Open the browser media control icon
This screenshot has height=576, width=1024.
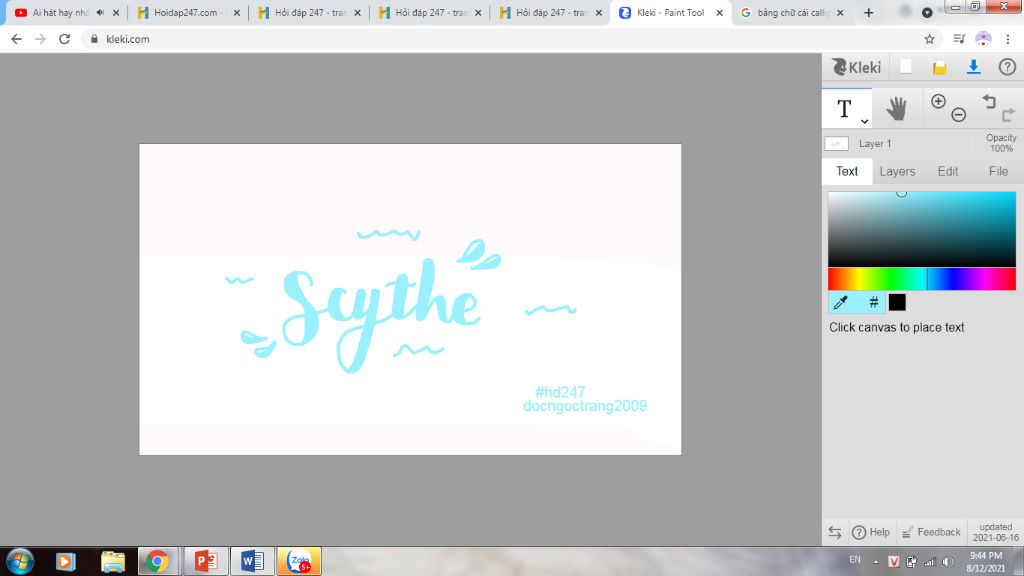click(959, 39)
